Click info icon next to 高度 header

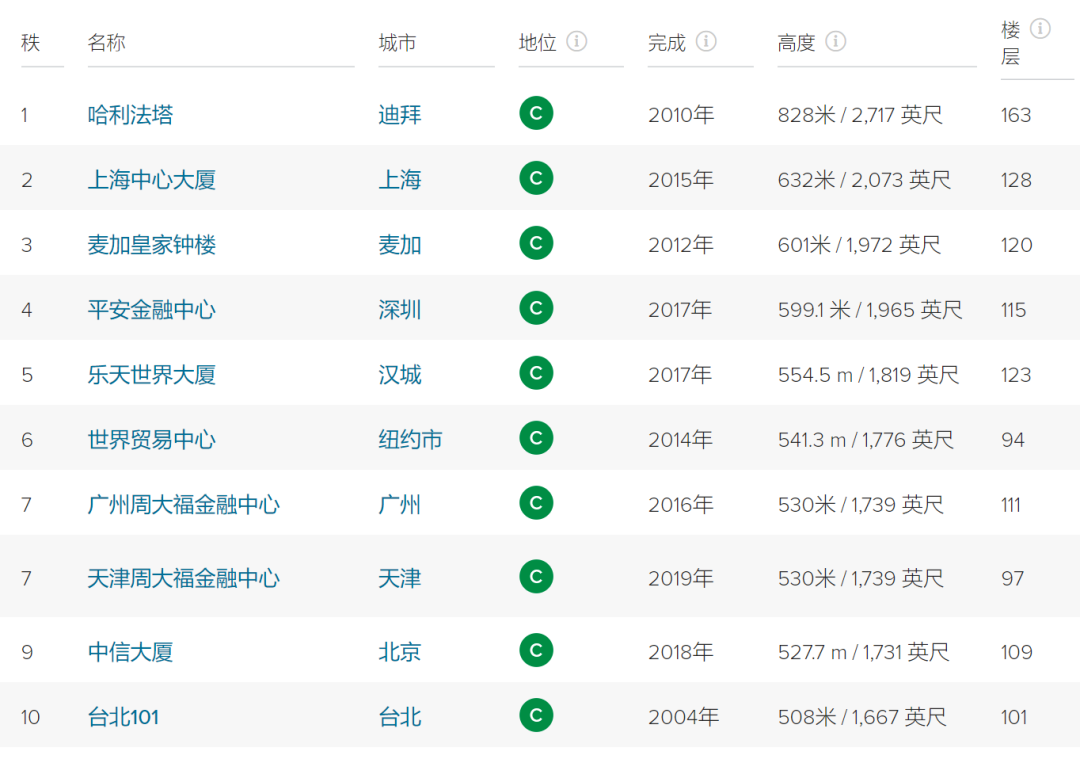click(x=835, y=41)
